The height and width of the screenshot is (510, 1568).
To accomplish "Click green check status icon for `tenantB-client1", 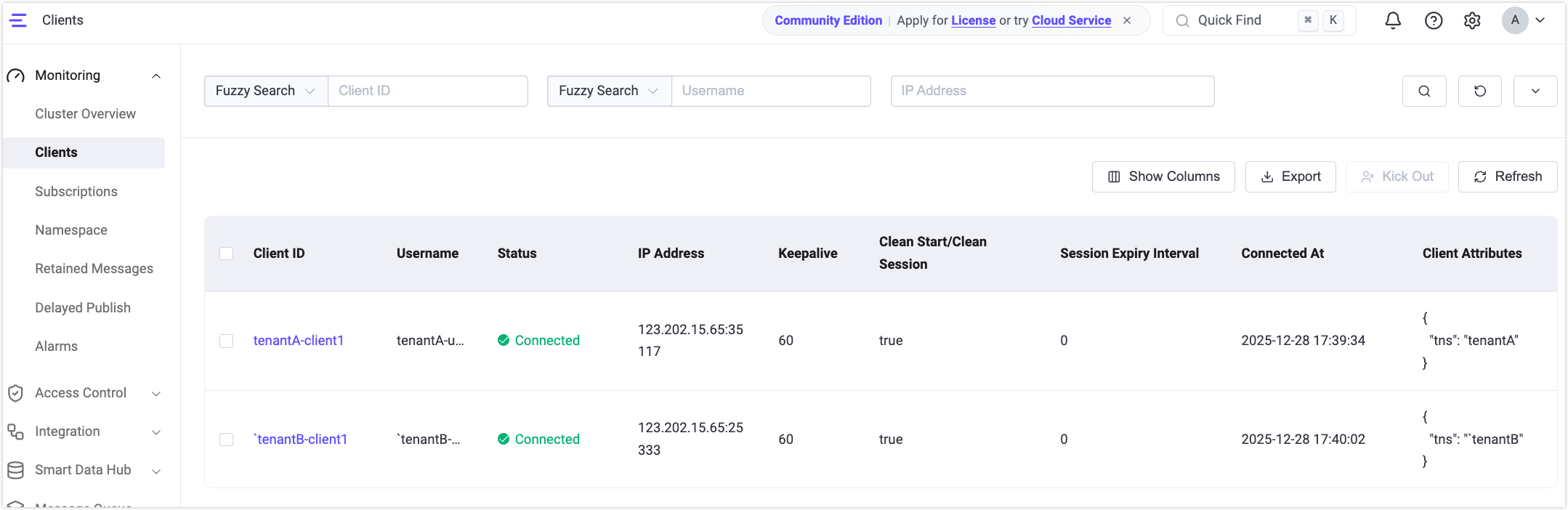I will pyautogui.click(x=503, y=439).
